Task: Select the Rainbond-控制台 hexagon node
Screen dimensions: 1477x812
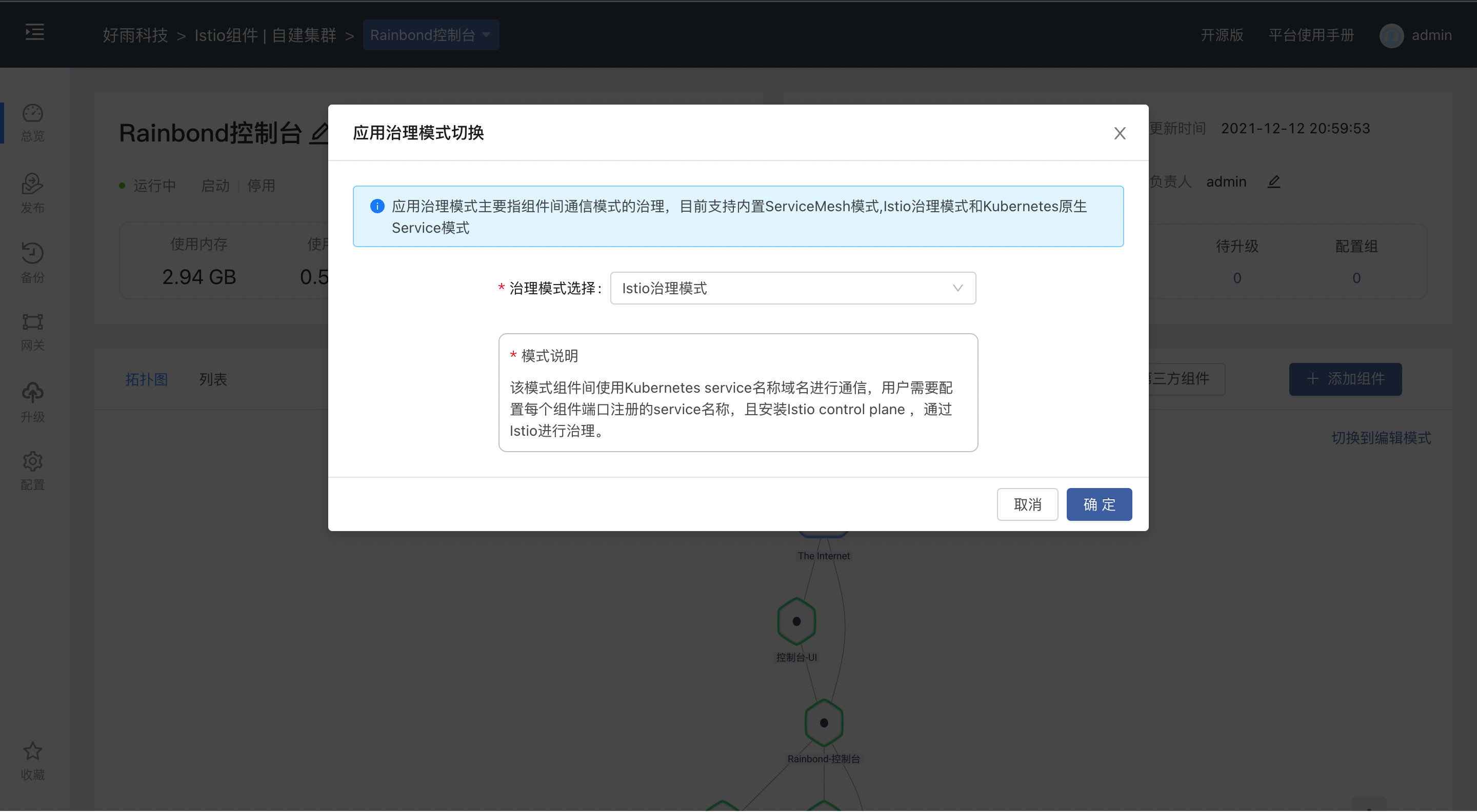Action: [x=823, y=723]
